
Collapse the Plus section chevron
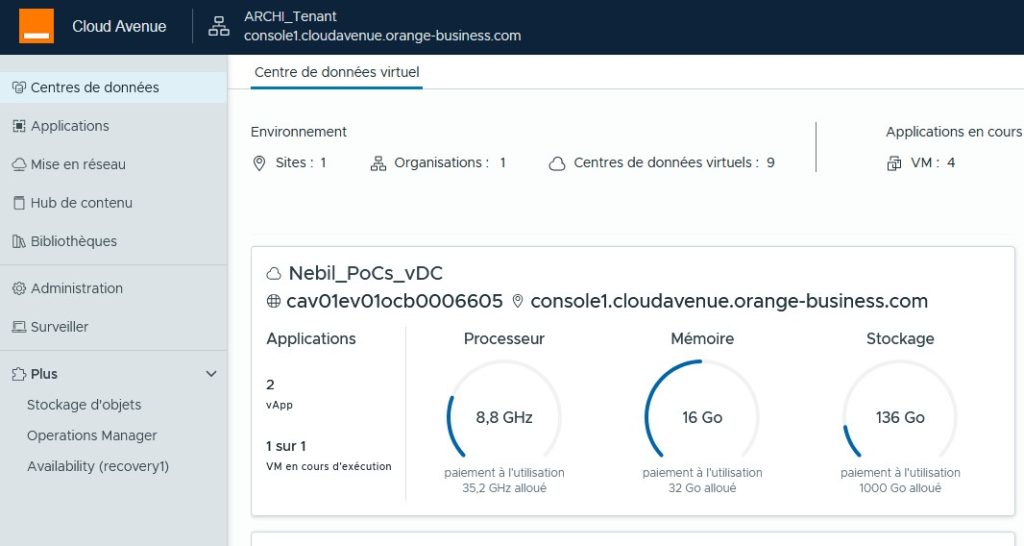(211, 374)
